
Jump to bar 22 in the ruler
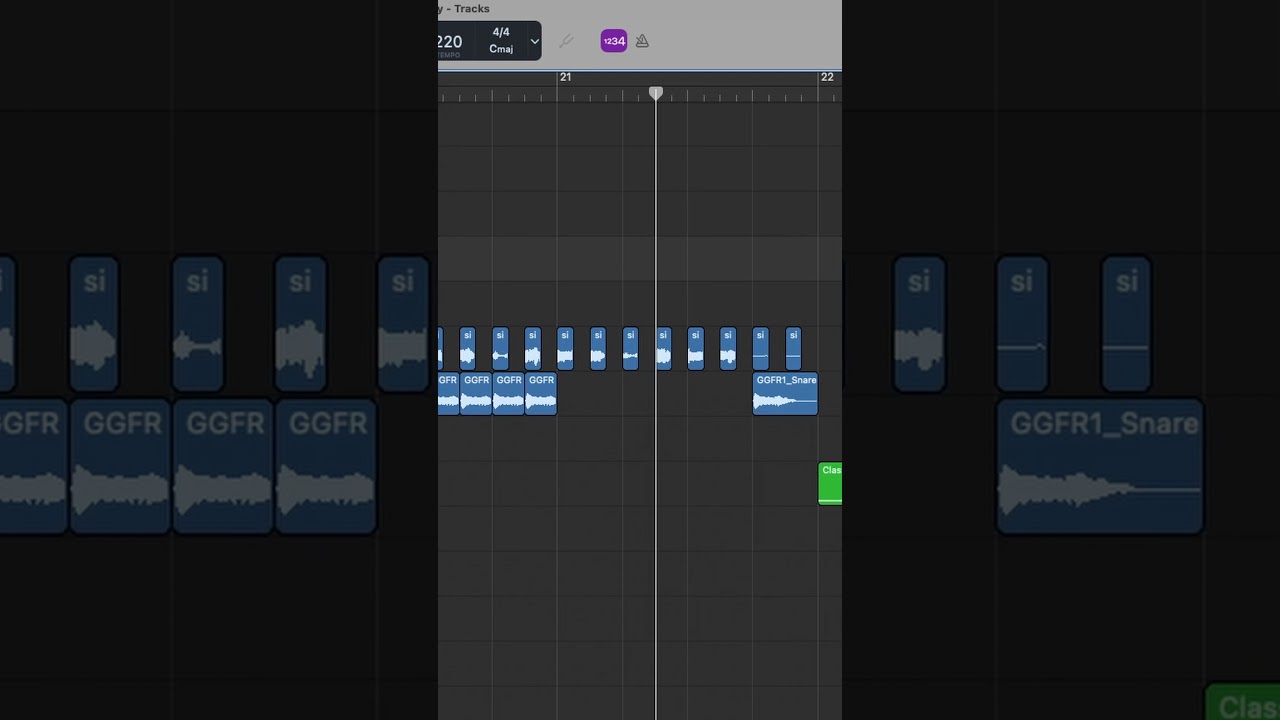pyautogui.click(x=827, y=77)
